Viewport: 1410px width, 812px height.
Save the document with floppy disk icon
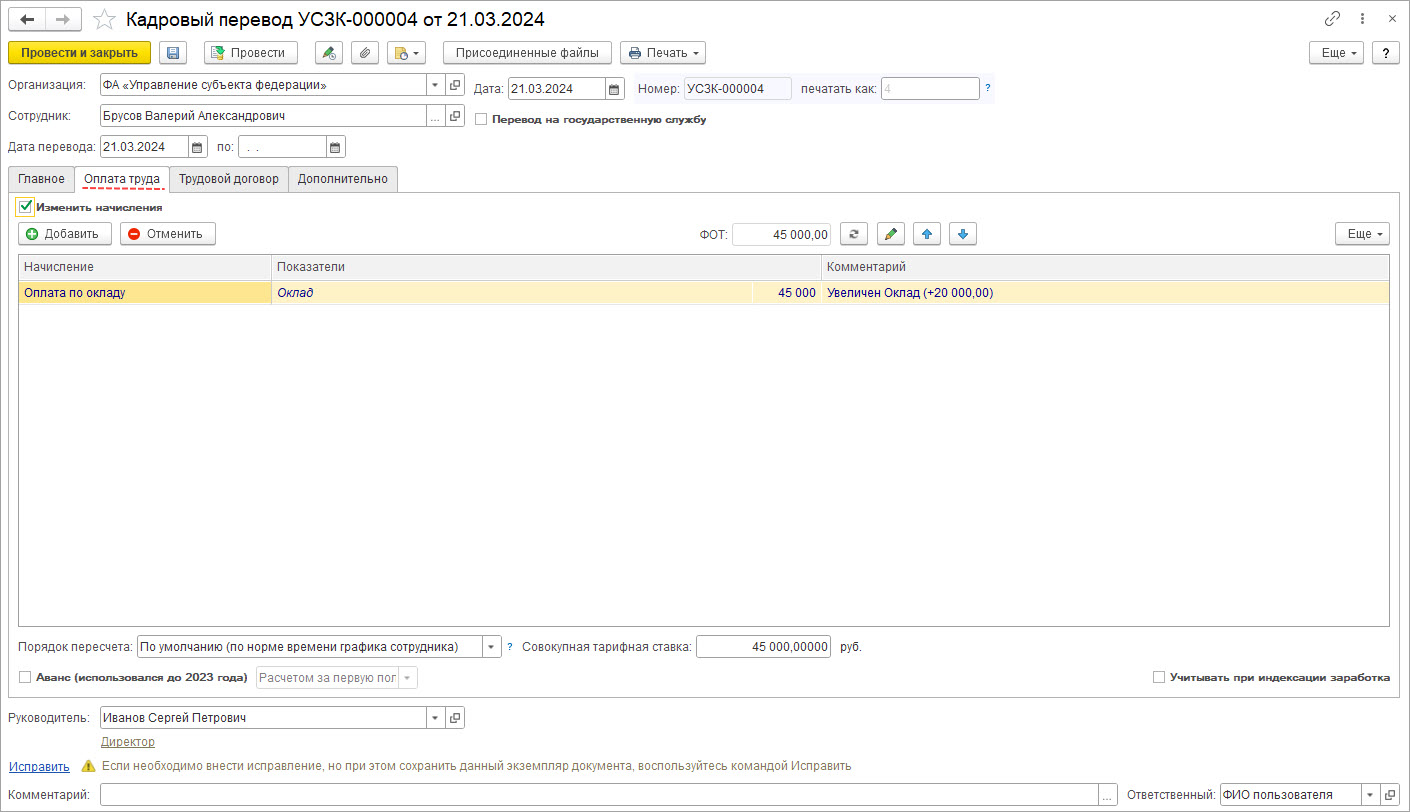tap(174, 52)
